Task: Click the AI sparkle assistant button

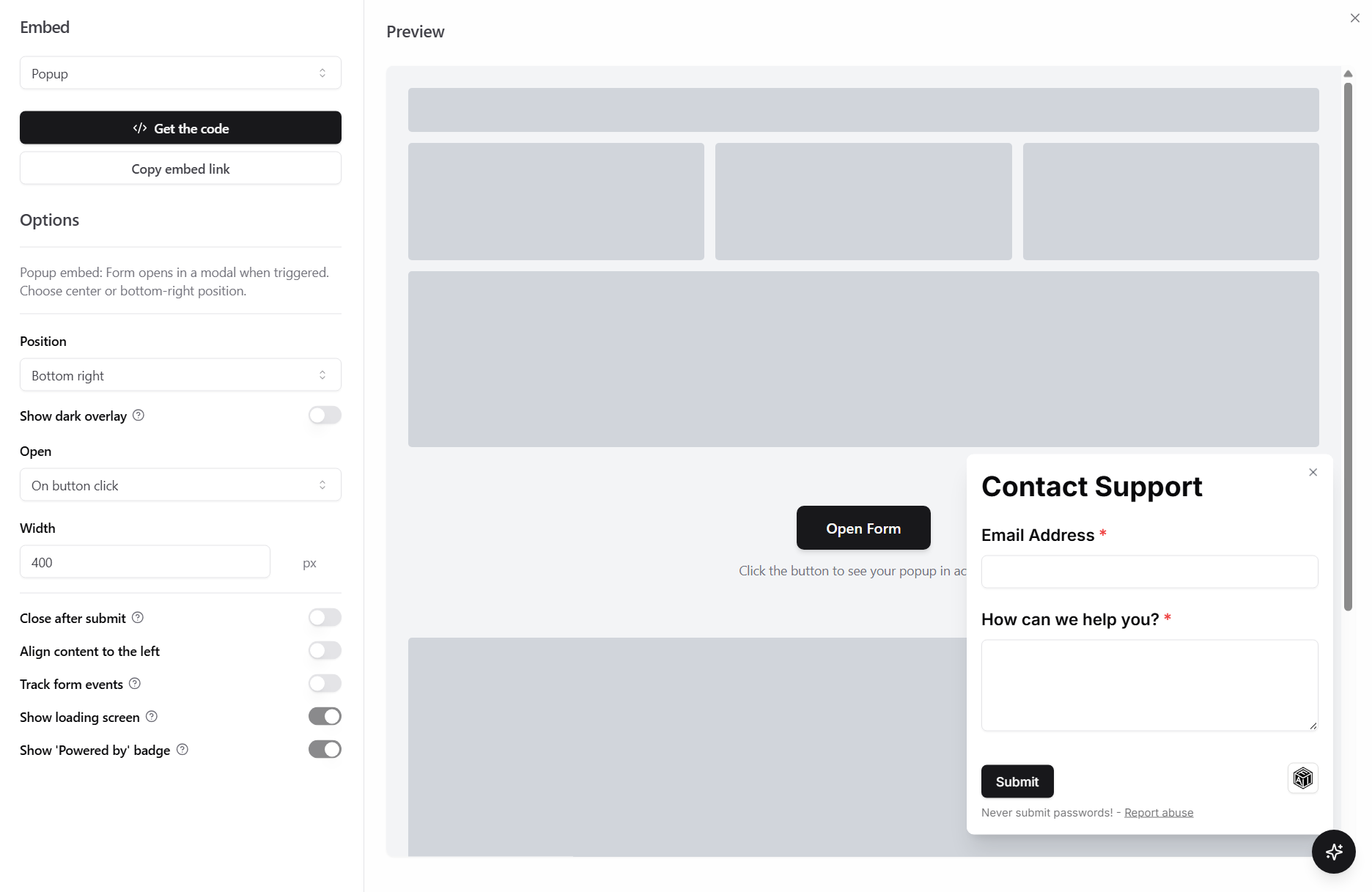Action: click(x=1333, y=852)
